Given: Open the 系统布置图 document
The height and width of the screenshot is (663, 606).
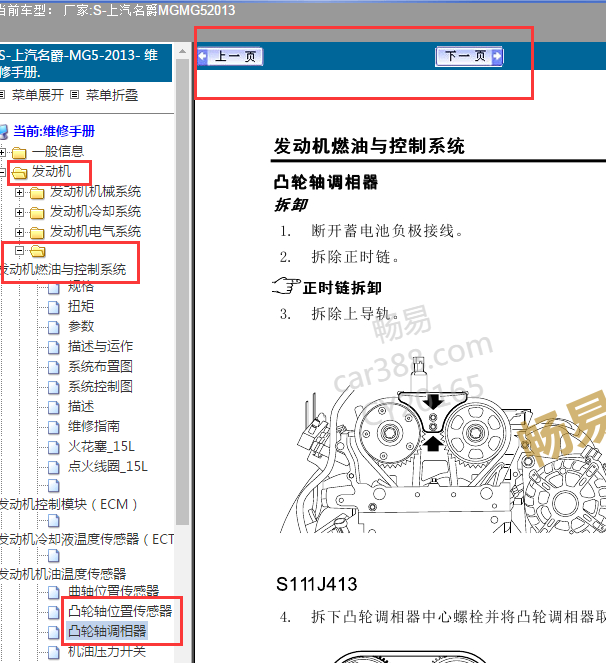Looking at the screenshot, I should click(x=100, y=366).
